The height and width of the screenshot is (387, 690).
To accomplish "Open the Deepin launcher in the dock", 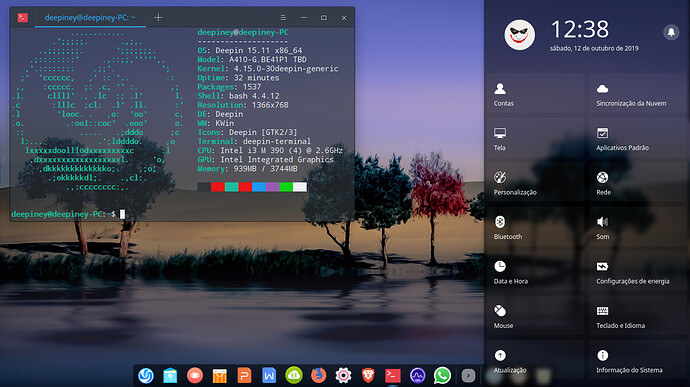I will click(x=146, y=376).
